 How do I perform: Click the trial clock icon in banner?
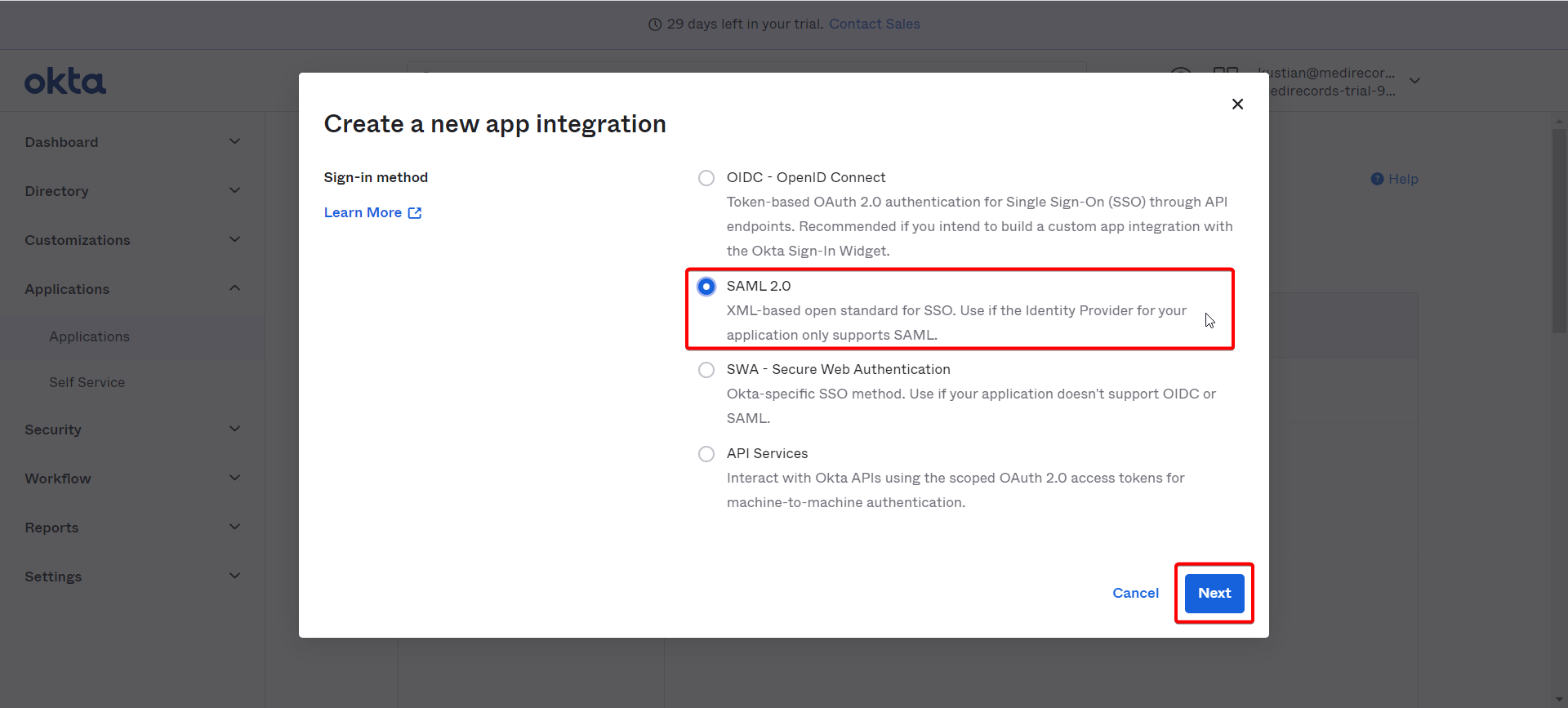pos(655,24)
